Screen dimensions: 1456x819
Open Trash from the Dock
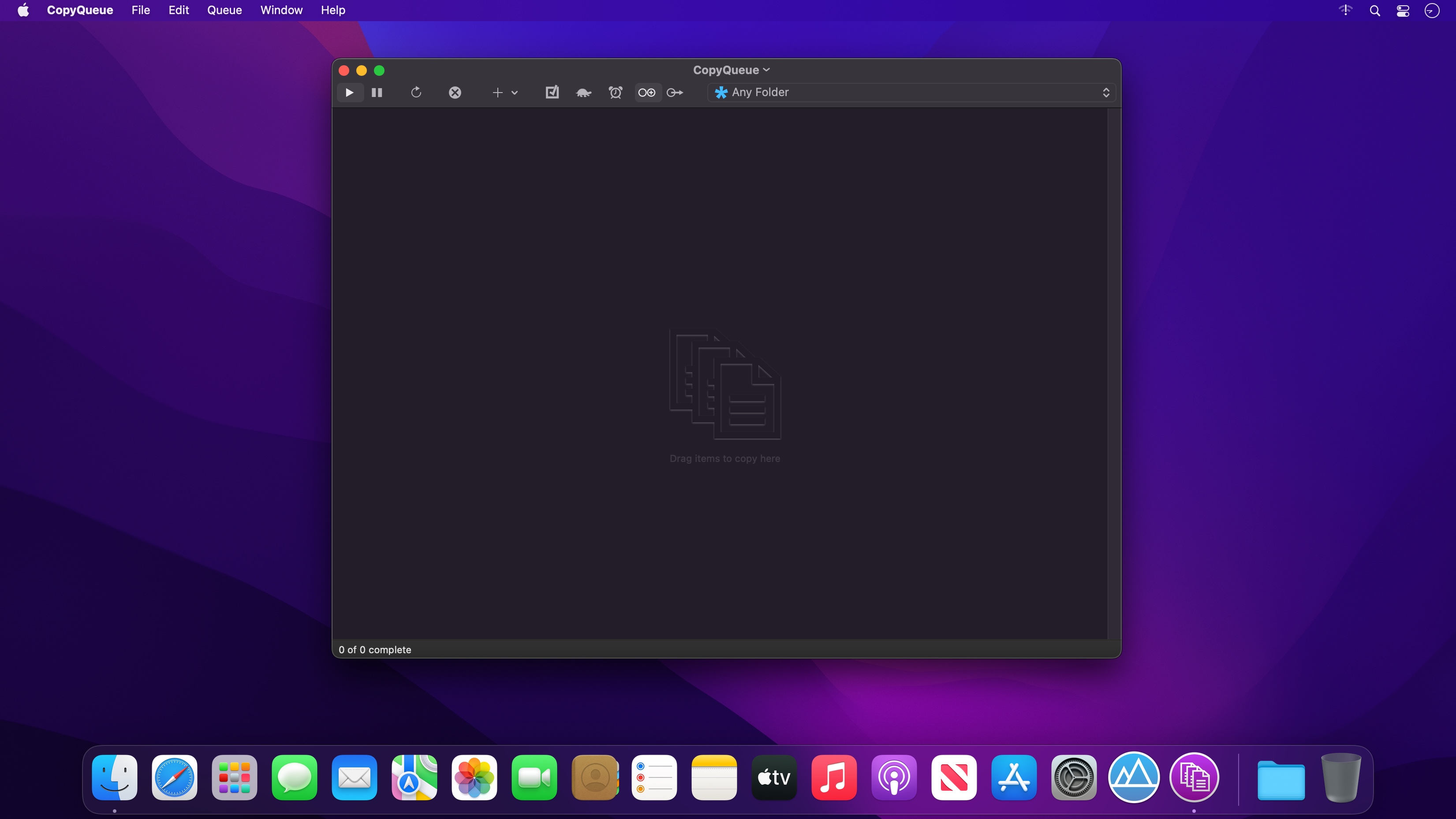pyautogui.click(x=1341, y=778)
